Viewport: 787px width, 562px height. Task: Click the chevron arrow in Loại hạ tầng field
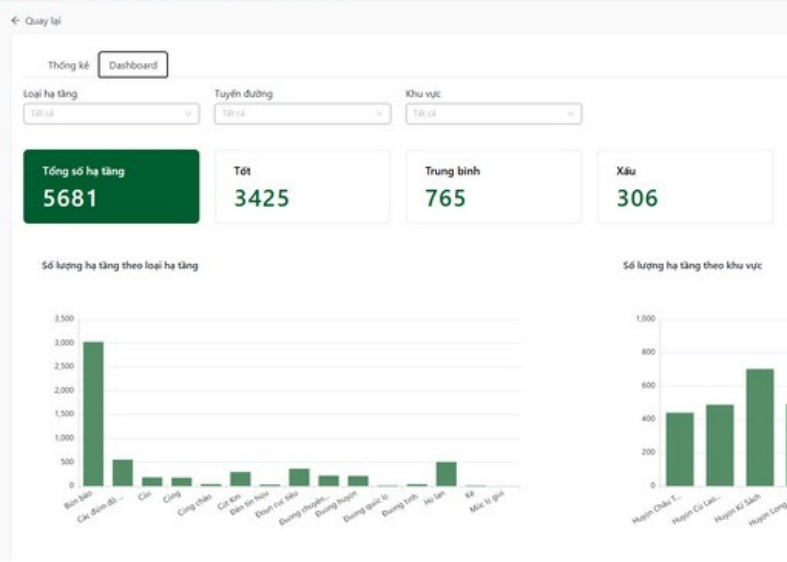(x=188, y=114)
